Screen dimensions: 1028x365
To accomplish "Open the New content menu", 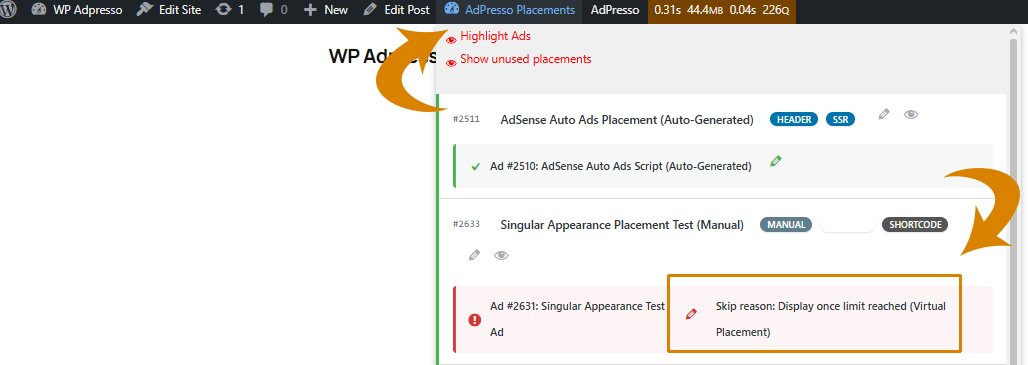I will (x=326, y=10).
